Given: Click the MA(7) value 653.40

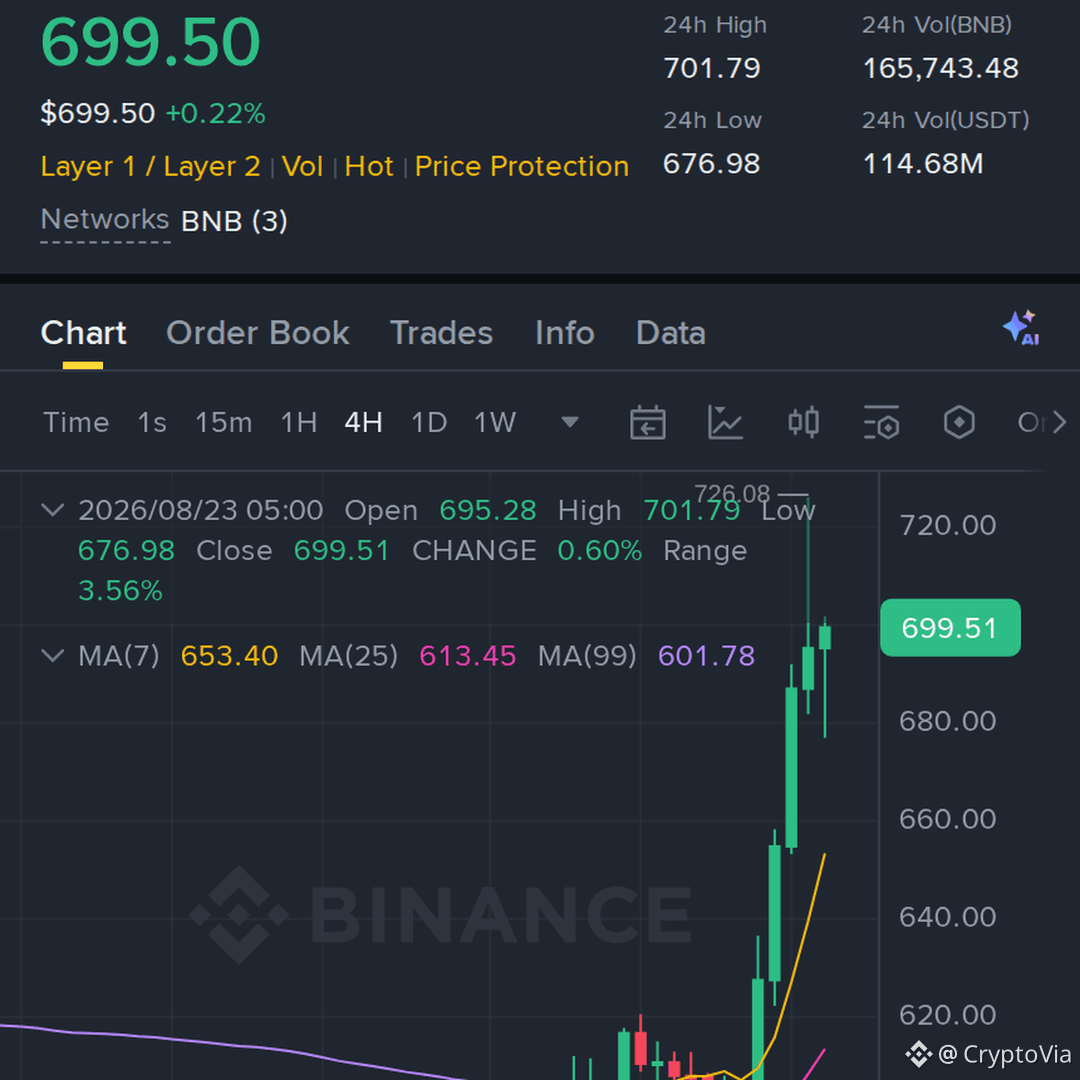Looking at the screenshot, I should point(229,656).
